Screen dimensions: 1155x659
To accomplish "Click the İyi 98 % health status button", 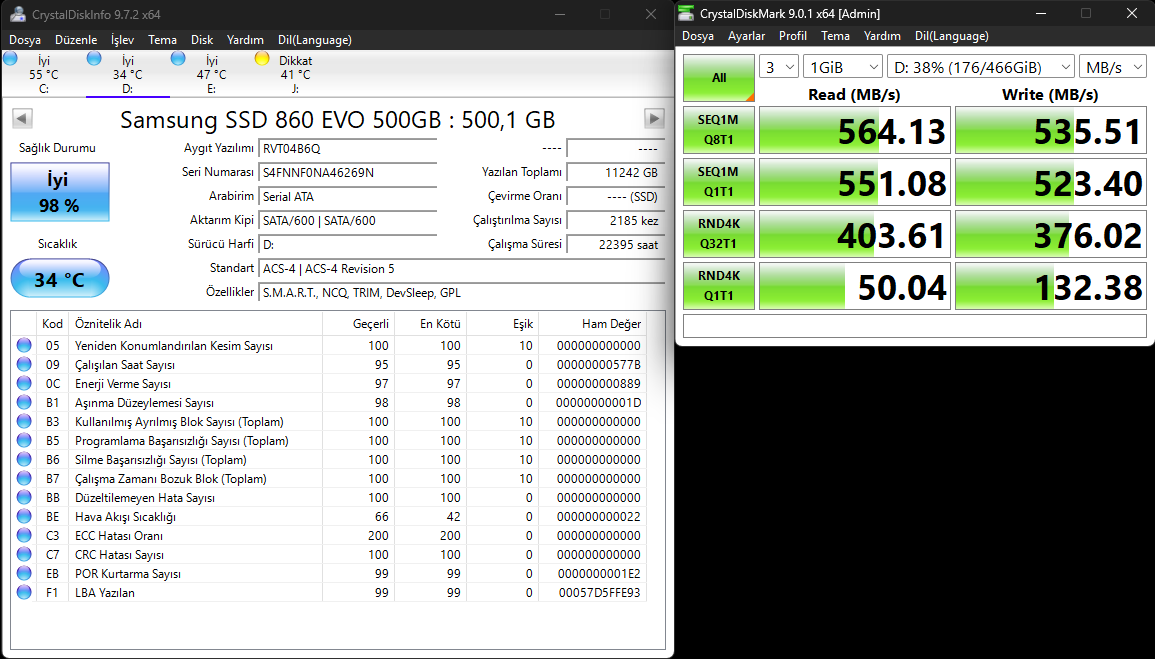I will pyautogui.click(x=60, y=191).
